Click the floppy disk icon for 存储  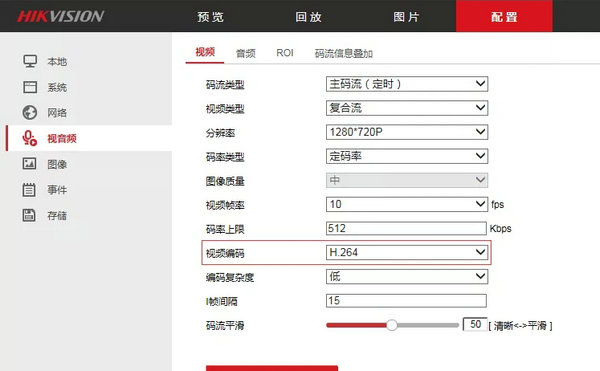[29, 215]
